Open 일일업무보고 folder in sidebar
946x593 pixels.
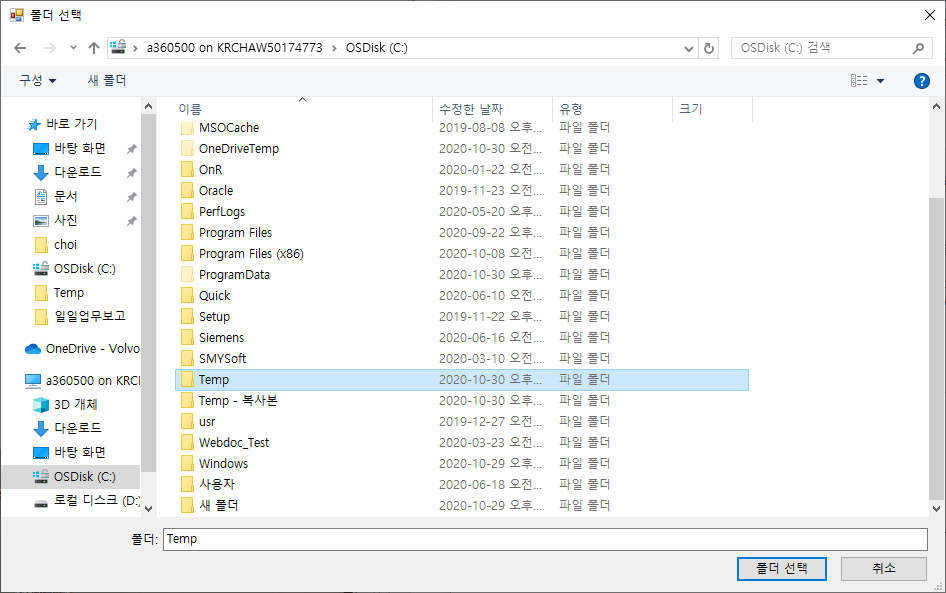click(80, 316)
